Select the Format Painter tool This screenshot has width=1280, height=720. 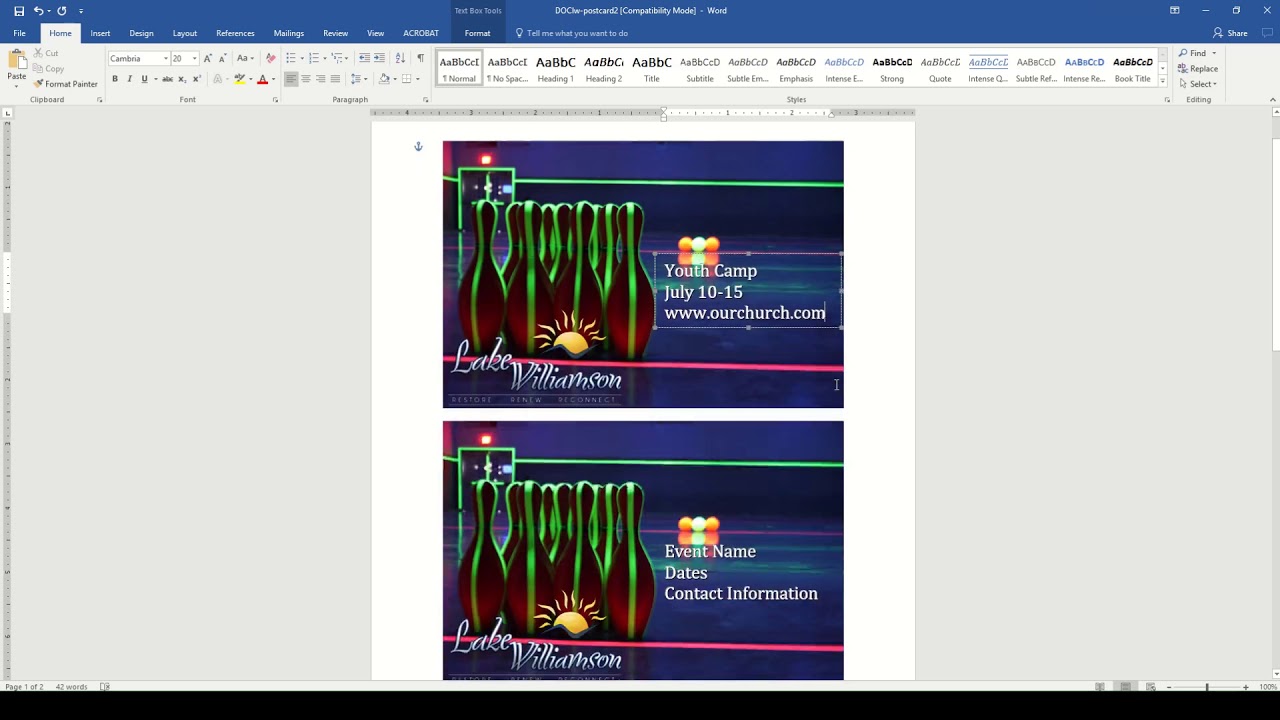point(65,84)
